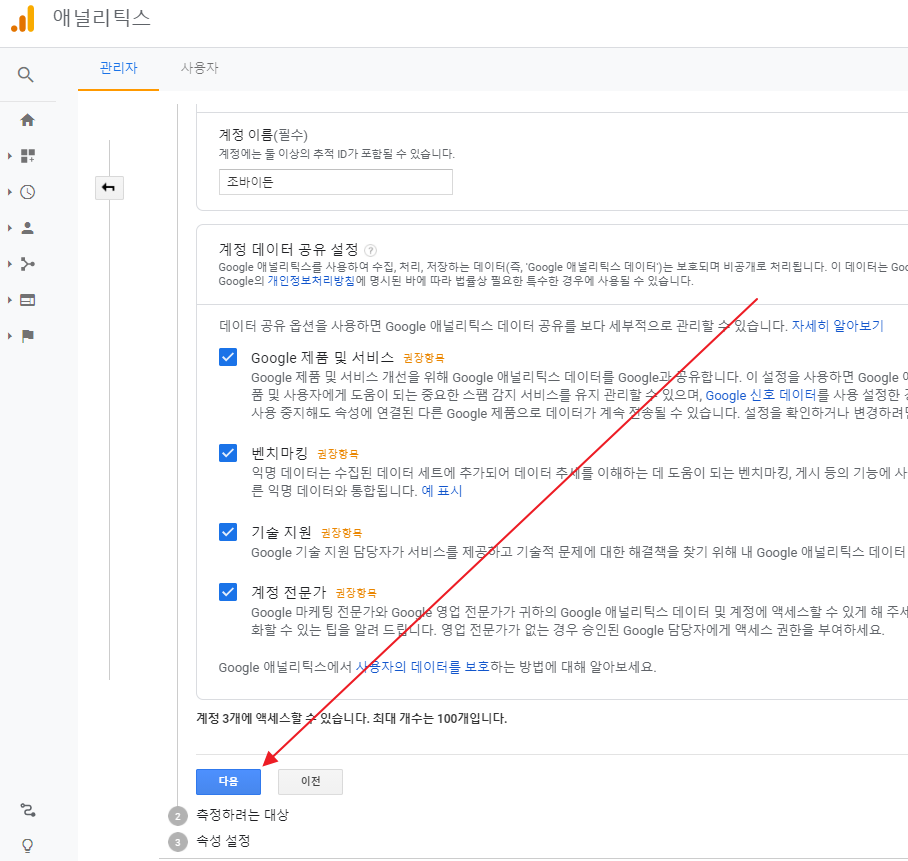The height and width of the screenshot is (861, 908).
Task: Toggle the 계정 전문가 checkbox
Action: click(x=228, y=592)
